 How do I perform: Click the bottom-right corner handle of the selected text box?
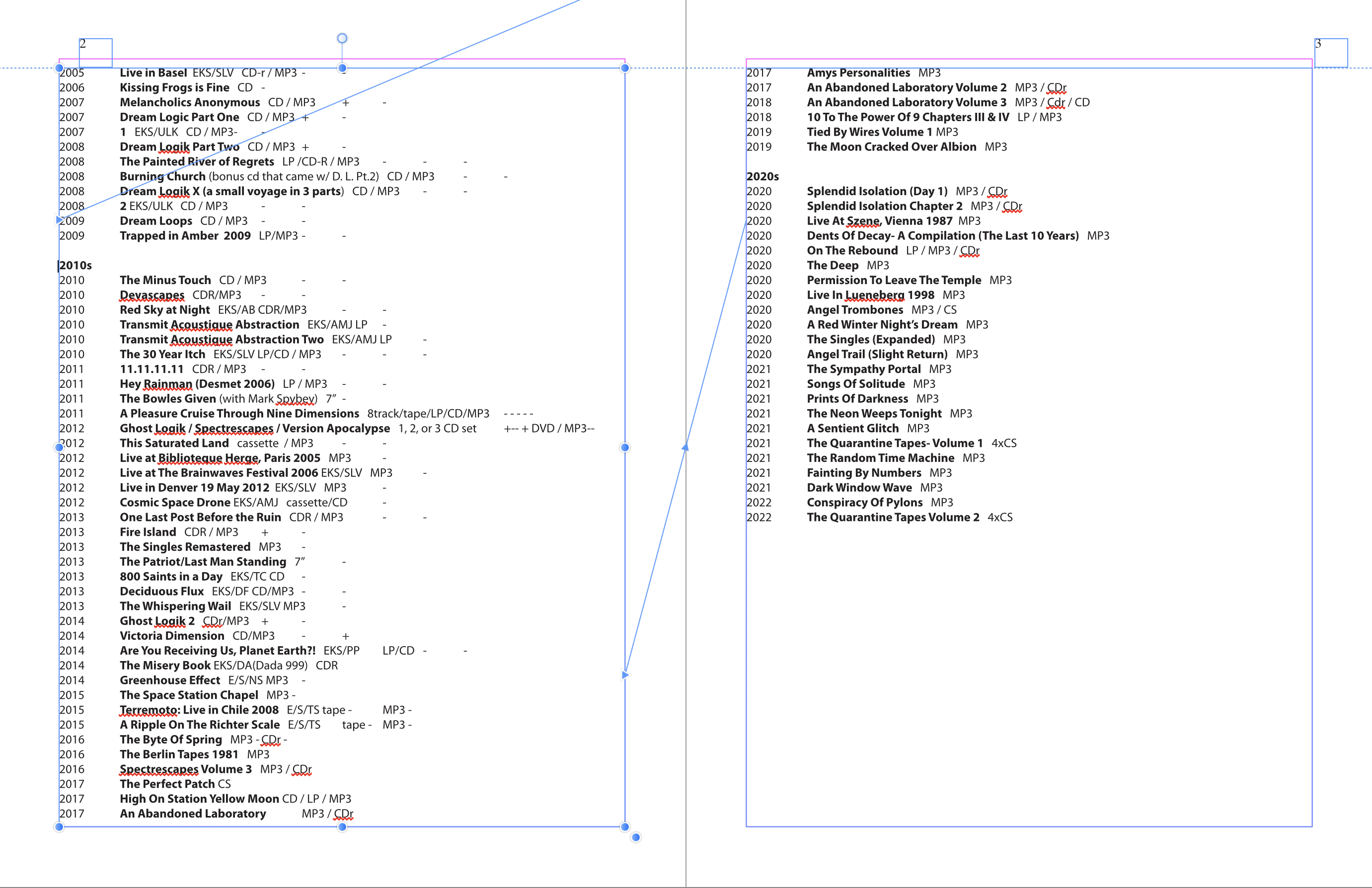click(624, 827)
